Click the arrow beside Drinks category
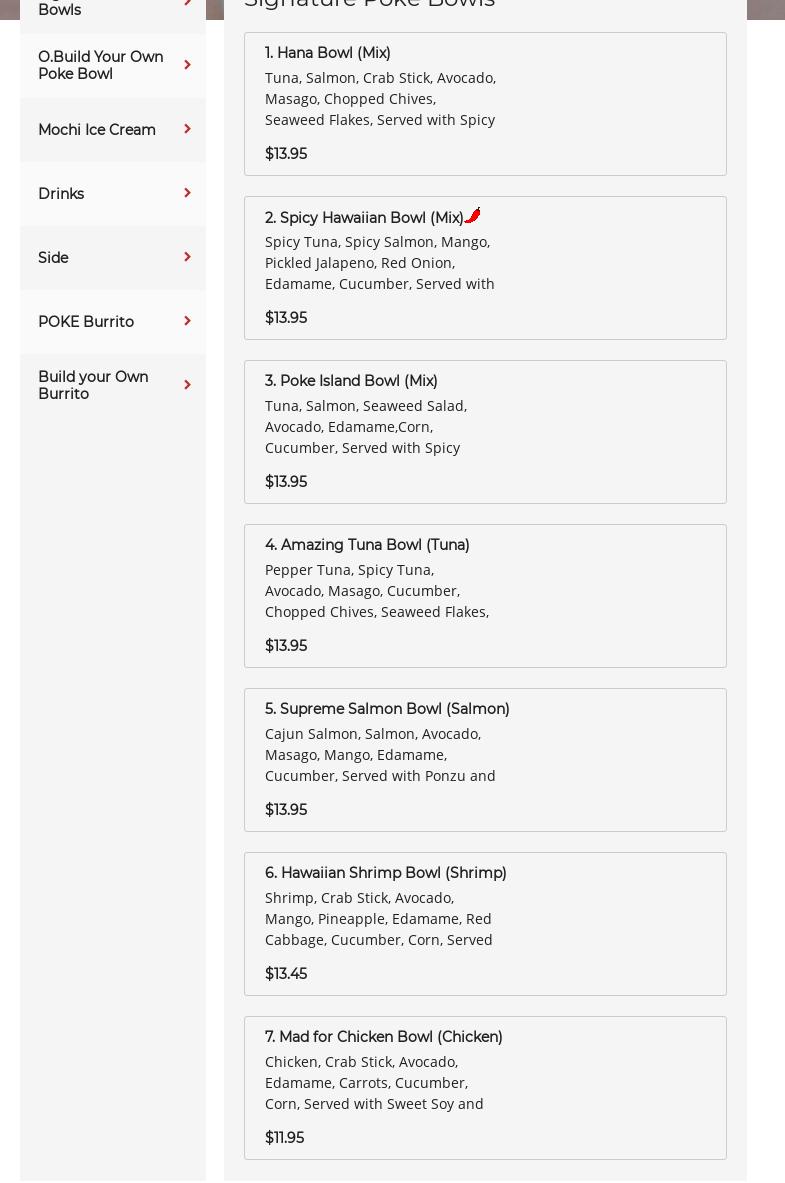Viewport: 785px width, 1183px height. click(187, 193)
